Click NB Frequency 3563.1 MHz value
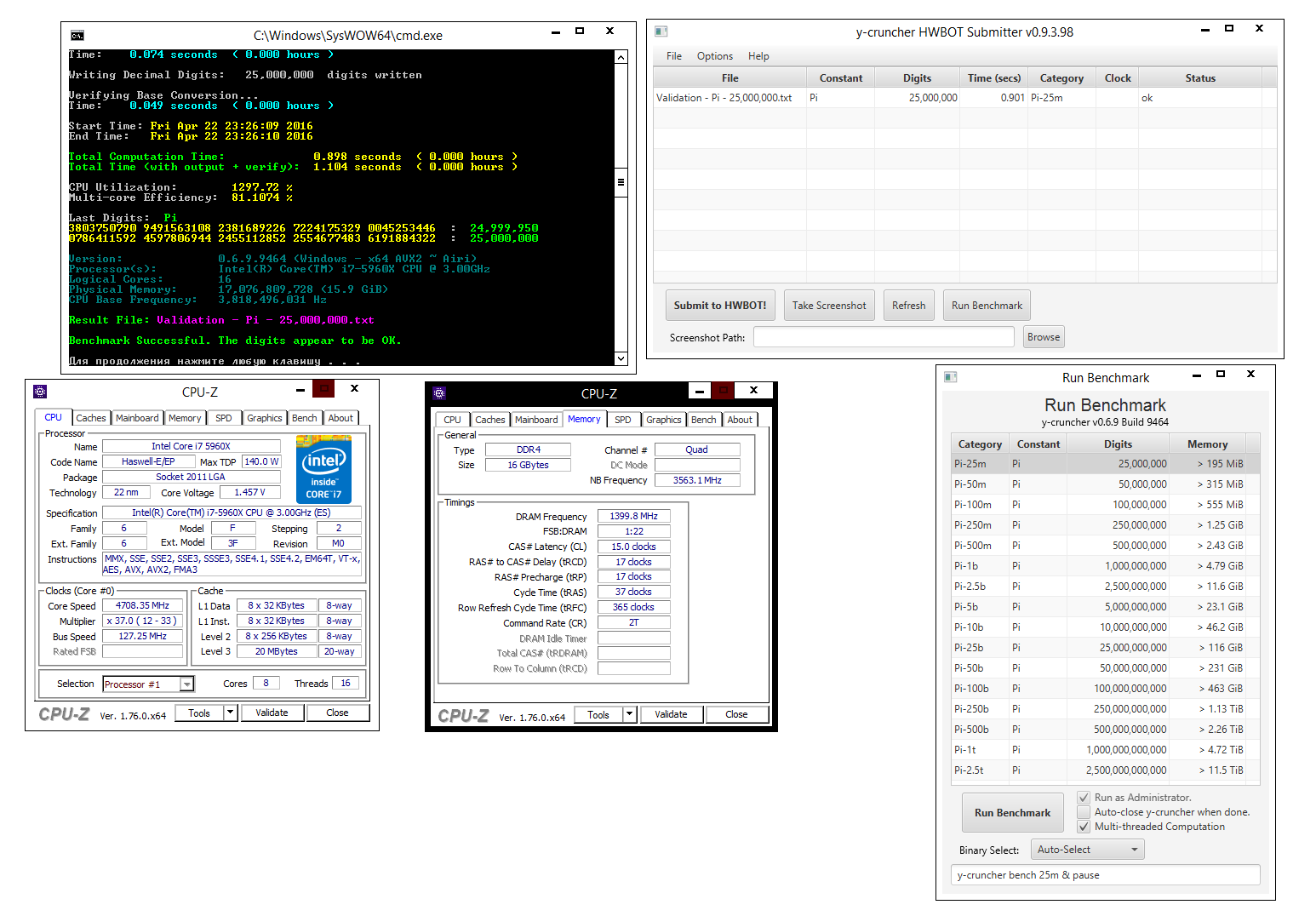 [697, 480]
